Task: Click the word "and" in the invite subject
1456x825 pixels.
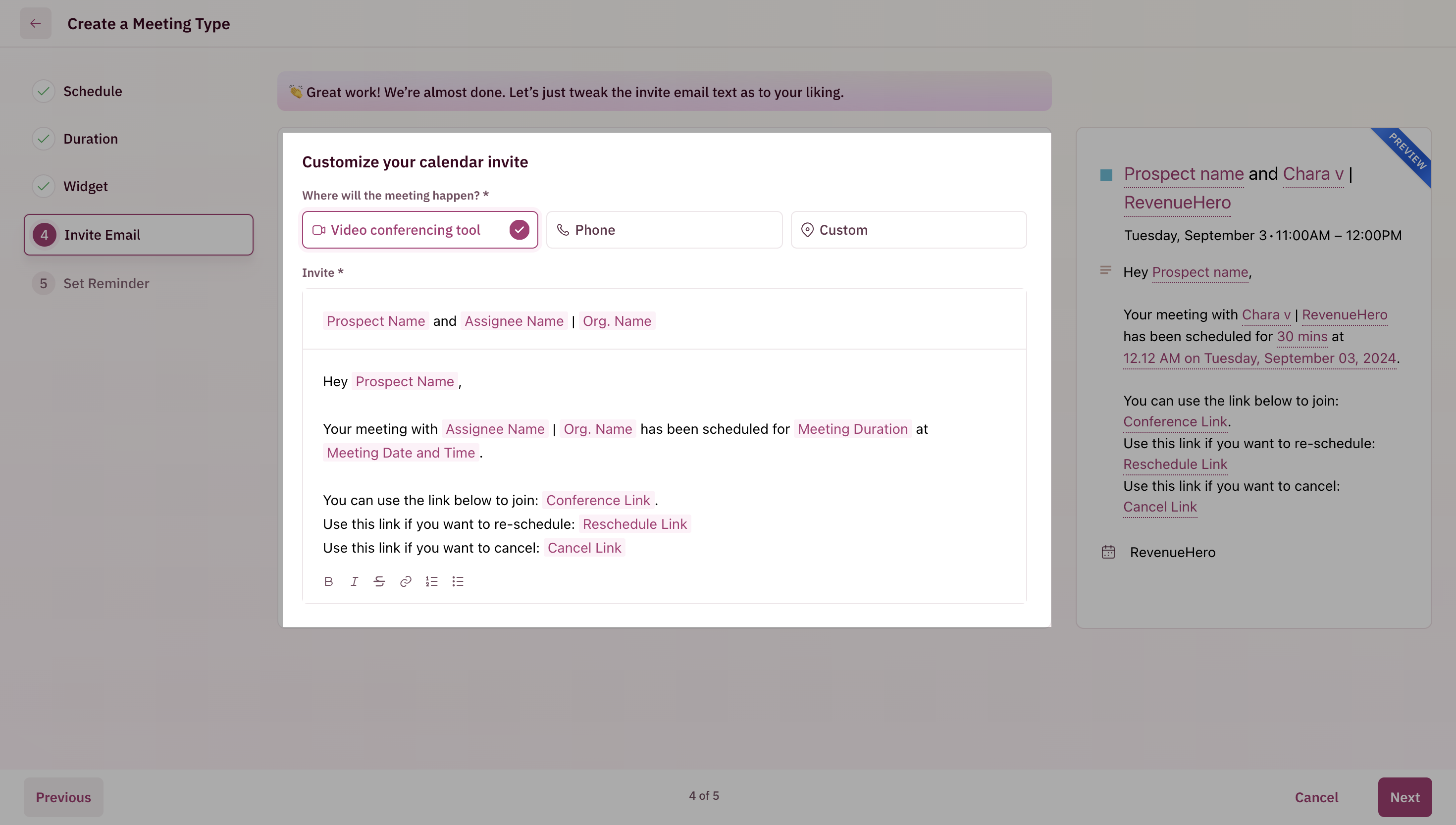Action: coord(445,321)
